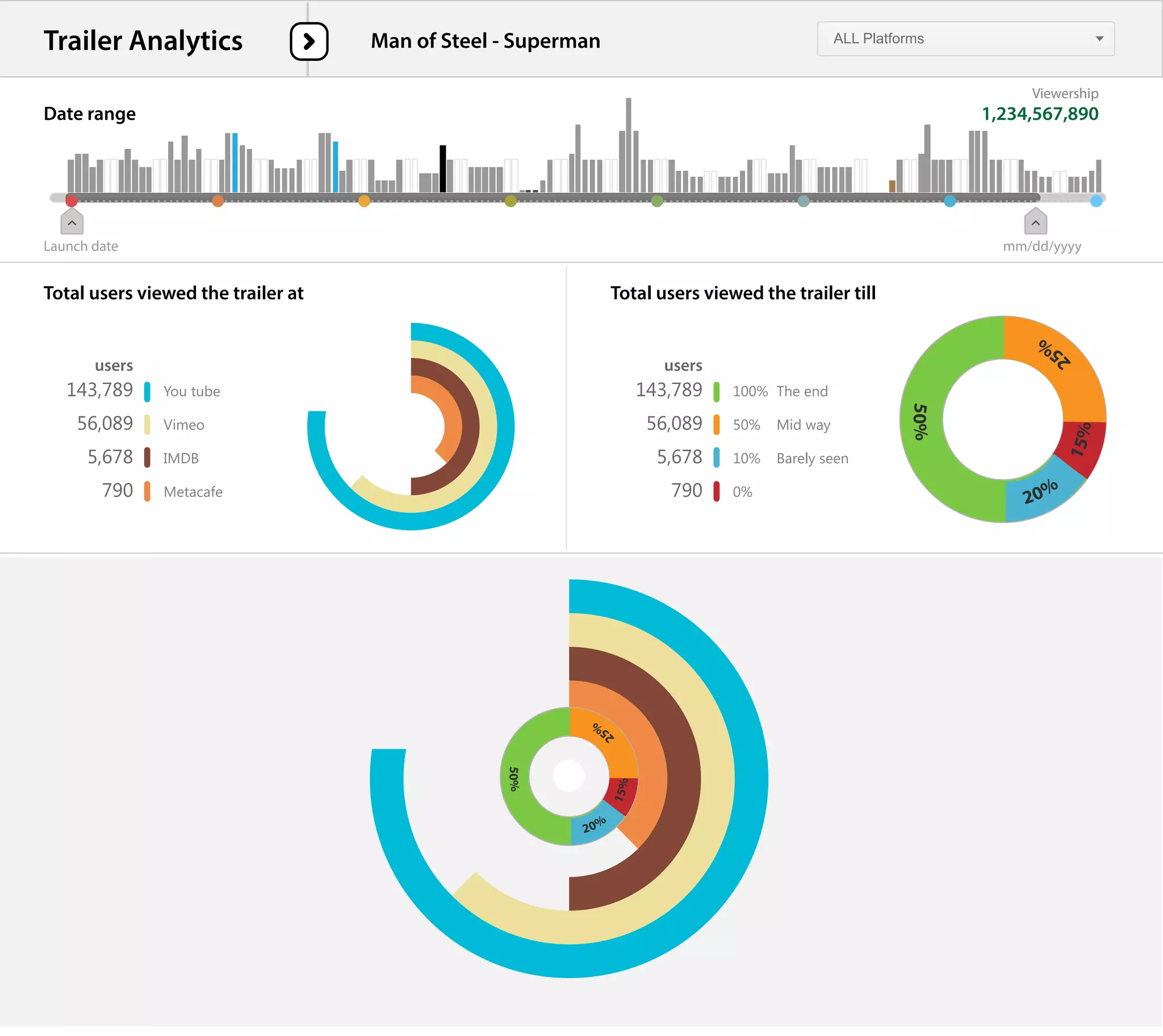
Task: Click the Launch date slider handle
Action: (x=72, y=223)
